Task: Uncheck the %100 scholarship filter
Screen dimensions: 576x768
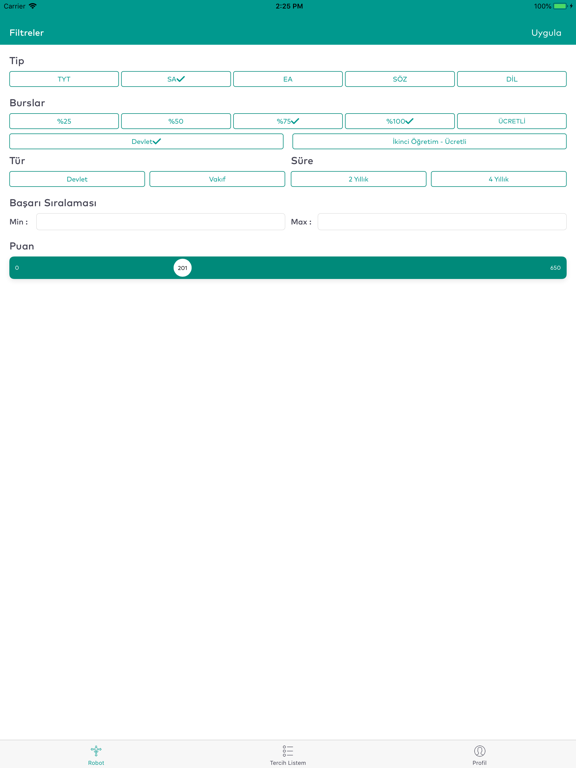Action: click(x=400, y=121)
